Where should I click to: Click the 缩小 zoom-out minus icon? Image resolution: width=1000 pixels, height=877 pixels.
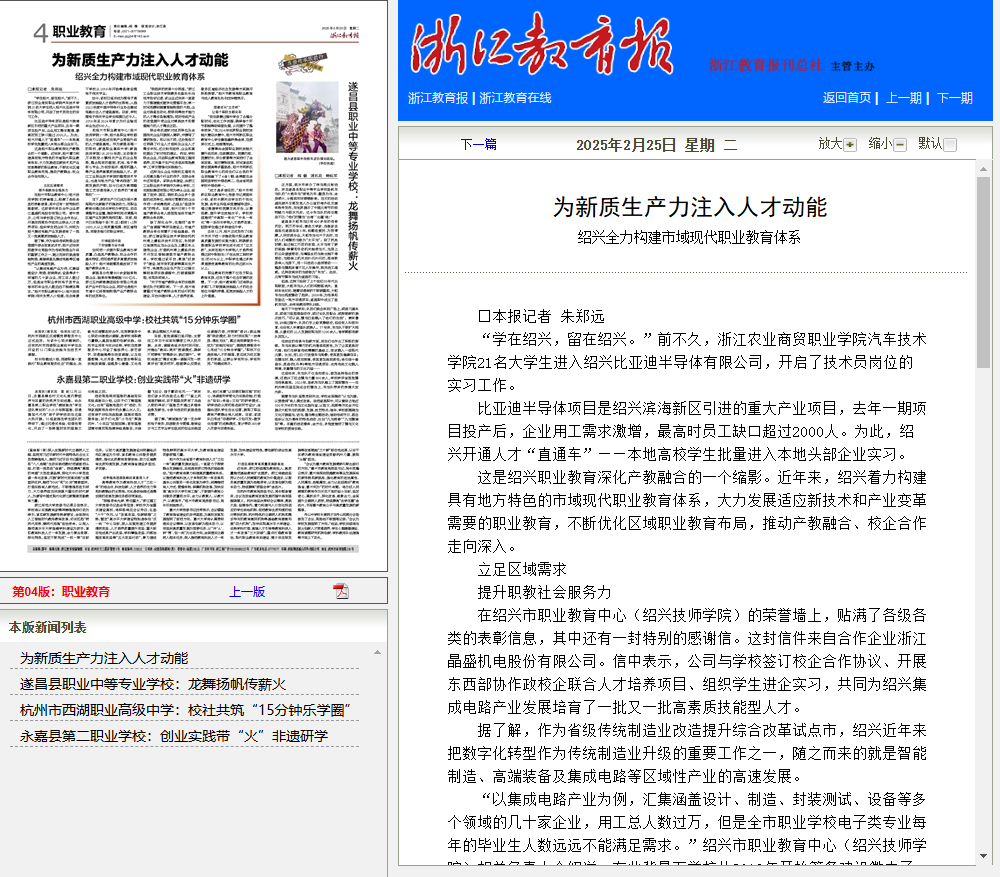coord(900,145)
